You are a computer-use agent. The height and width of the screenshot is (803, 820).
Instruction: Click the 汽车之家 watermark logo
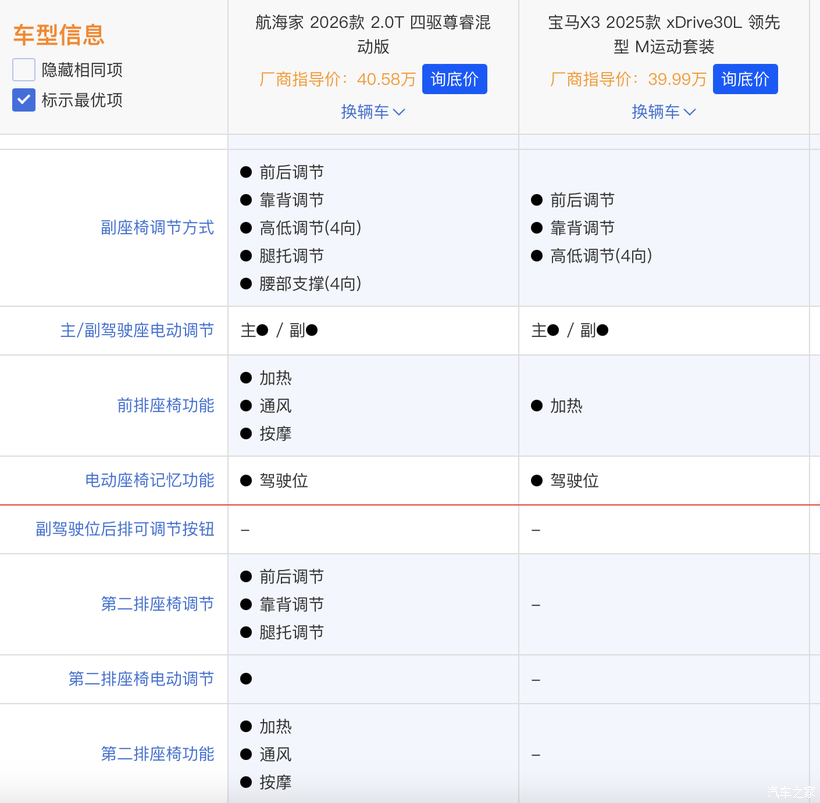[x=790, y=791]
